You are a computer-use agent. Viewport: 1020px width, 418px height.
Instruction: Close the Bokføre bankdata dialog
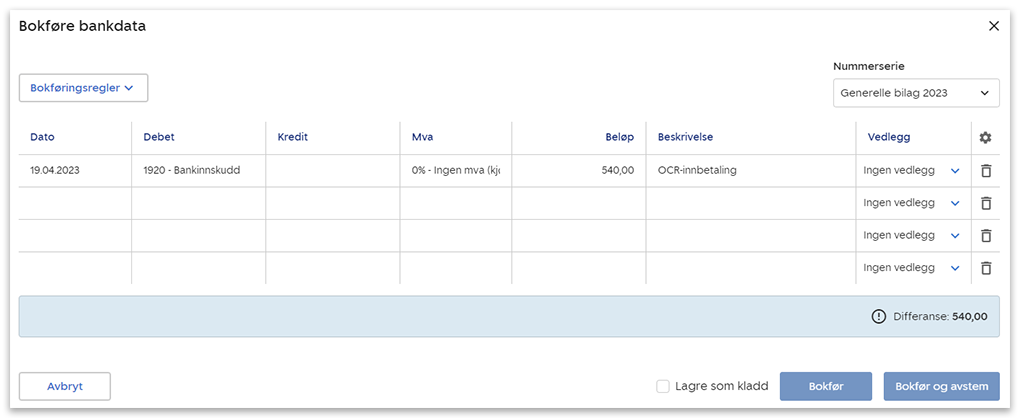[993, 26]
